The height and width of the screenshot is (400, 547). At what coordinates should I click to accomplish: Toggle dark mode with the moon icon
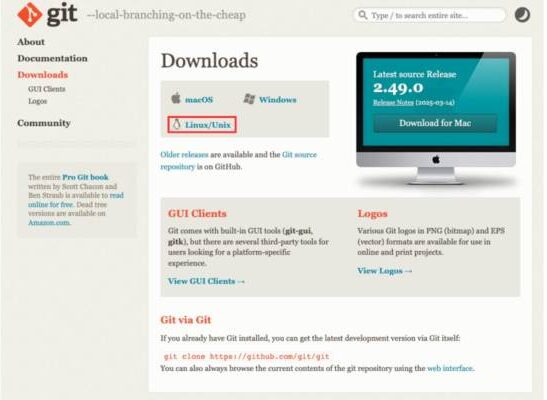(522, 15)
